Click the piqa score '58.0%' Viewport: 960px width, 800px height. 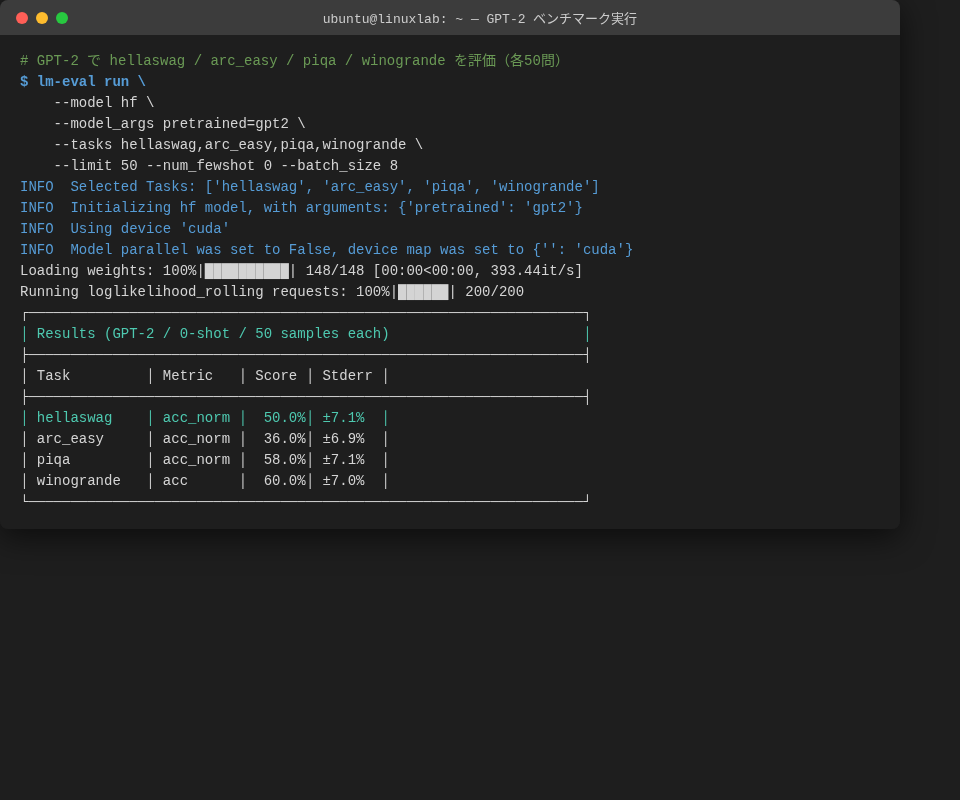285,460
